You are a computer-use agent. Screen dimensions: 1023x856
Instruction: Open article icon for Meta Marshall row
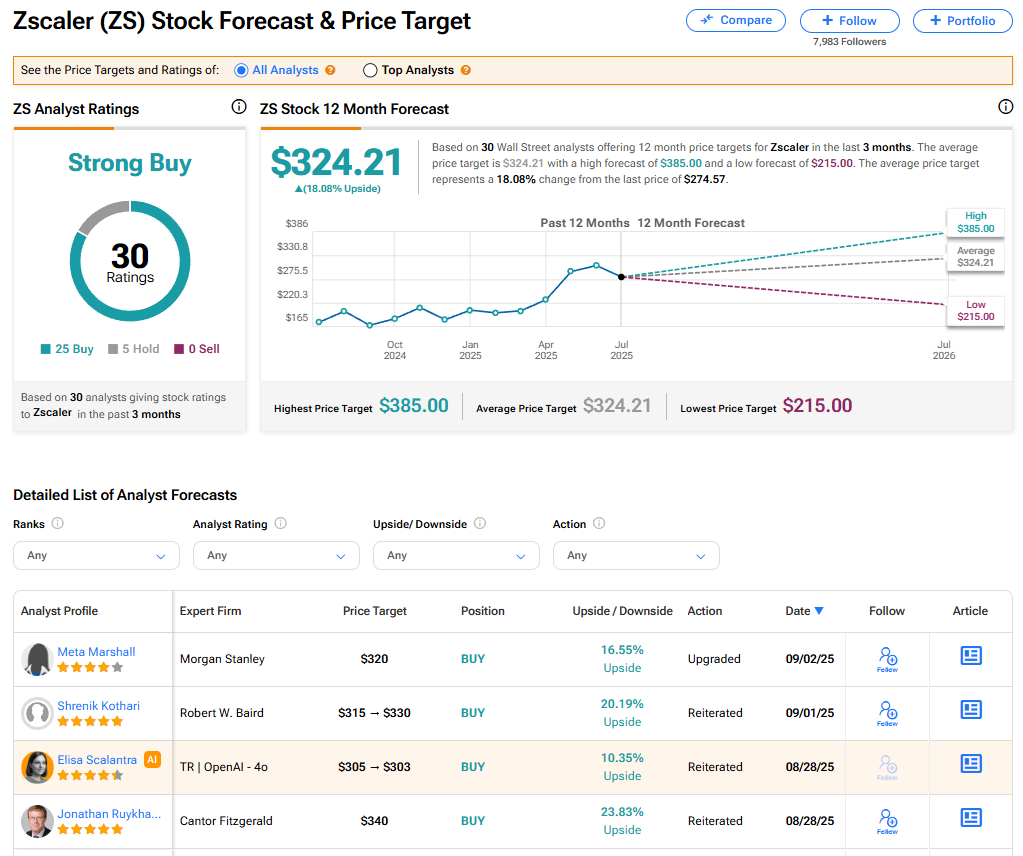[970, 656]
